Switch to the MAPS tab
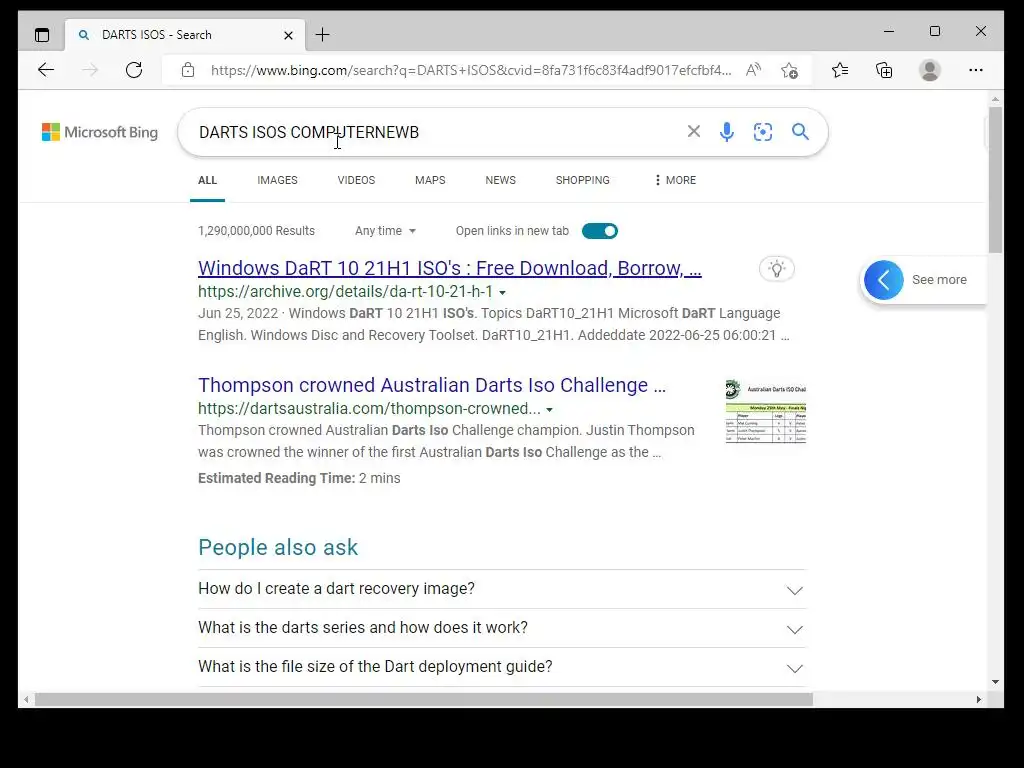 tap(430, 180)
